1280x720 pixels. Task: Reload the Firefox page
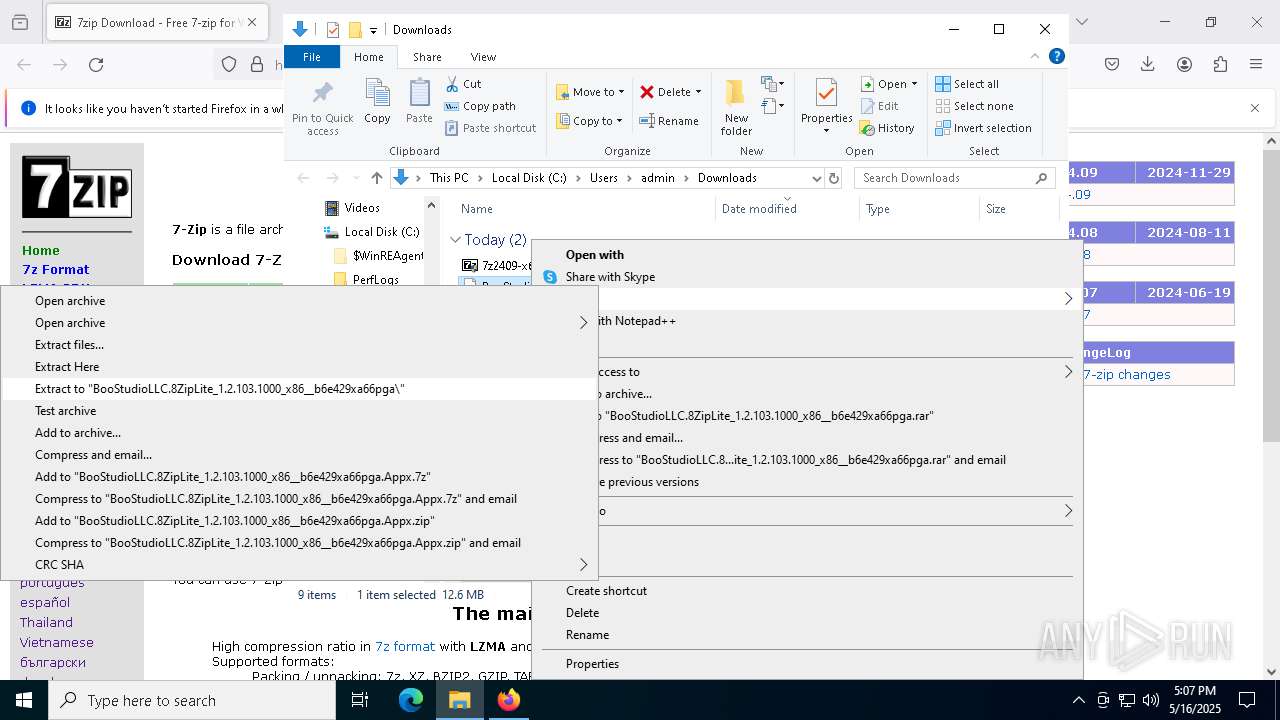[96, 65]
